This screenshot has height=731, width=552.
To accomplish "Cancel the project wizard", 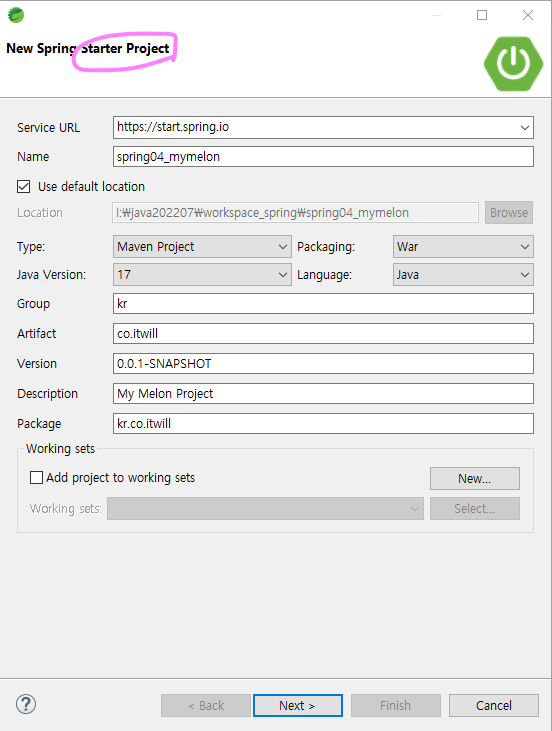I will pos(494,705).
